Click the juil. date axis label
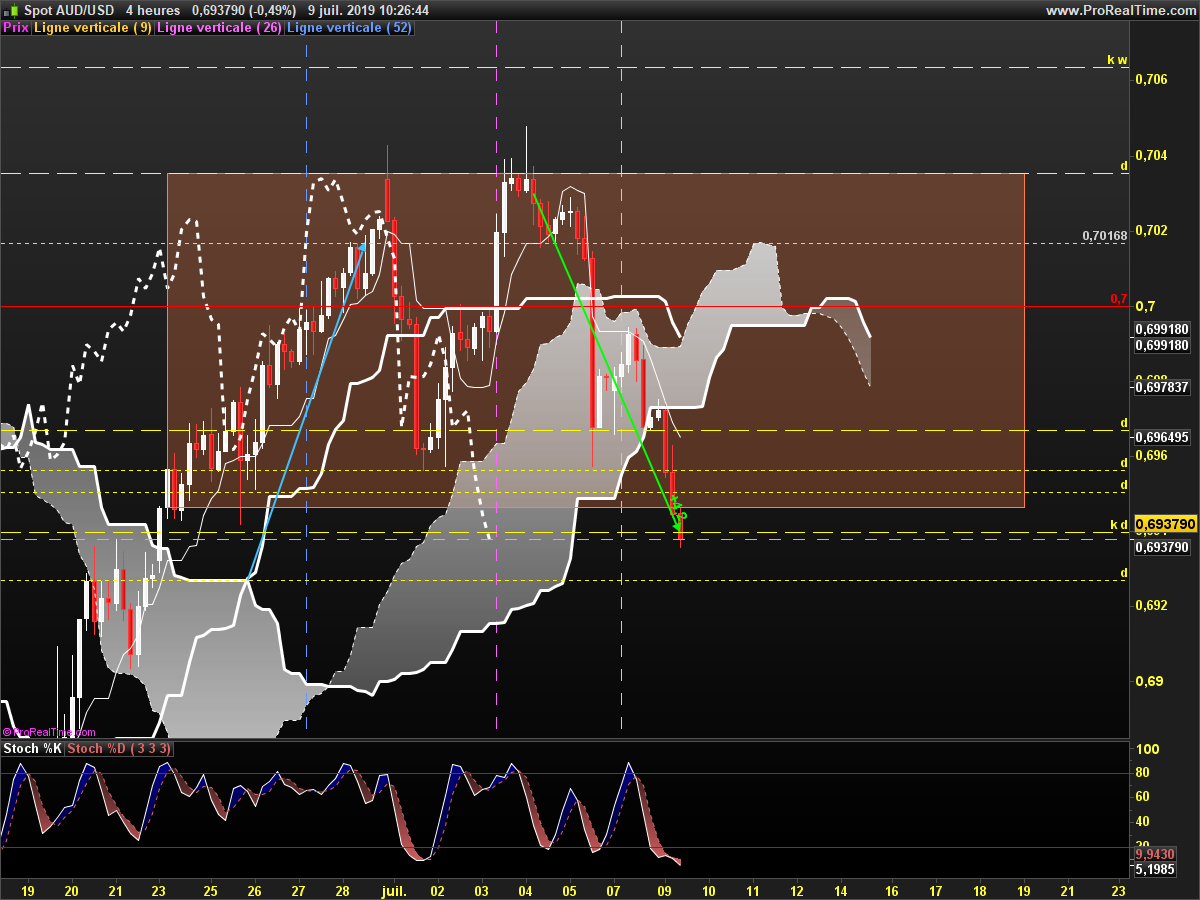 (395, 889)
